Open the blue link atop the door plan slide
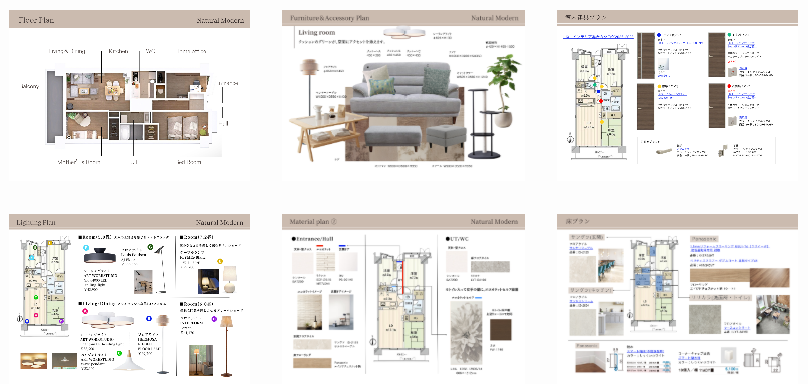 [598, 37]
